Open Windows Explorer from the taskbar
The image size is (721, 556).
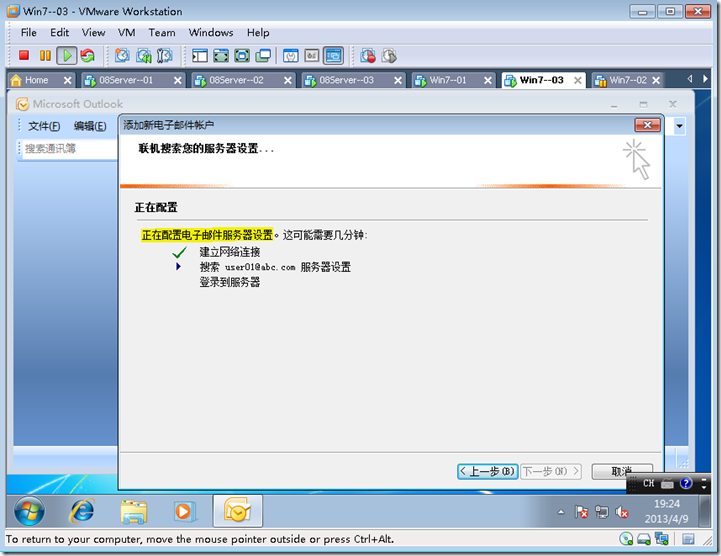point(133,511)
